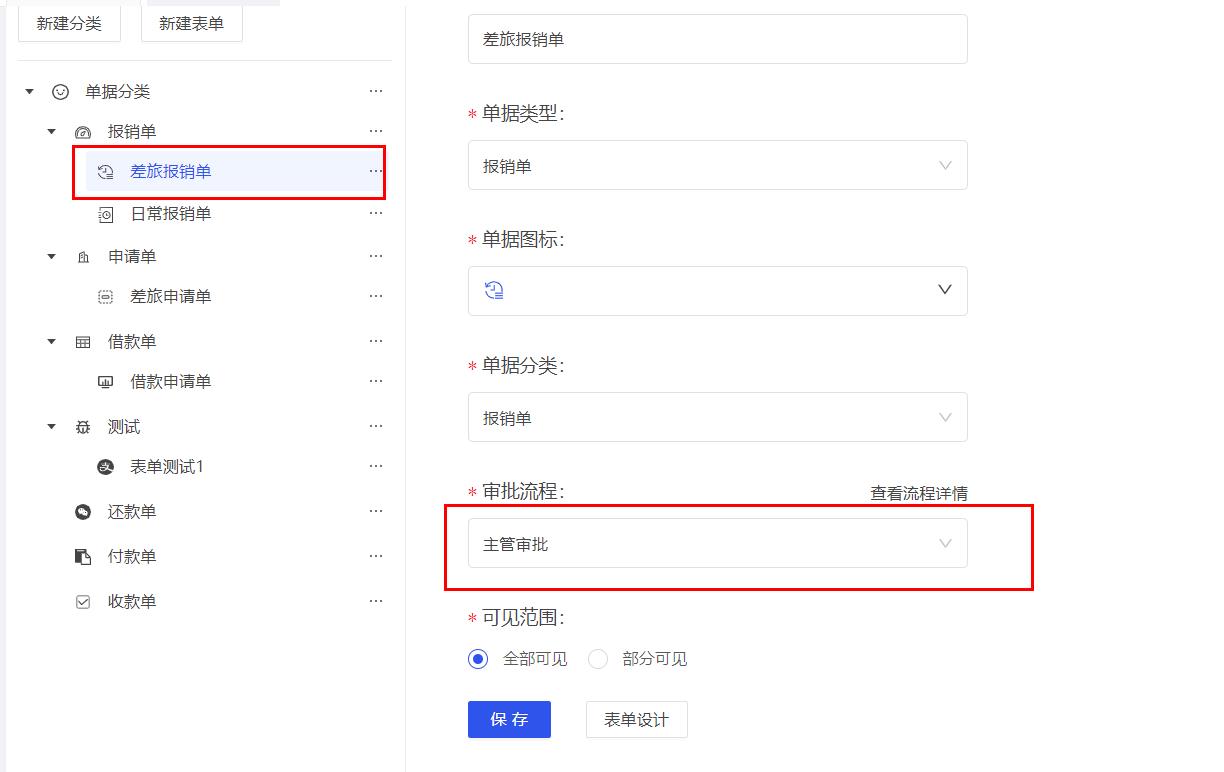Select 日常报销单 in the tree
Image resolution: width=1224 pixels, height=772 pixels.
pyautogui.click(x=171, y=214)
